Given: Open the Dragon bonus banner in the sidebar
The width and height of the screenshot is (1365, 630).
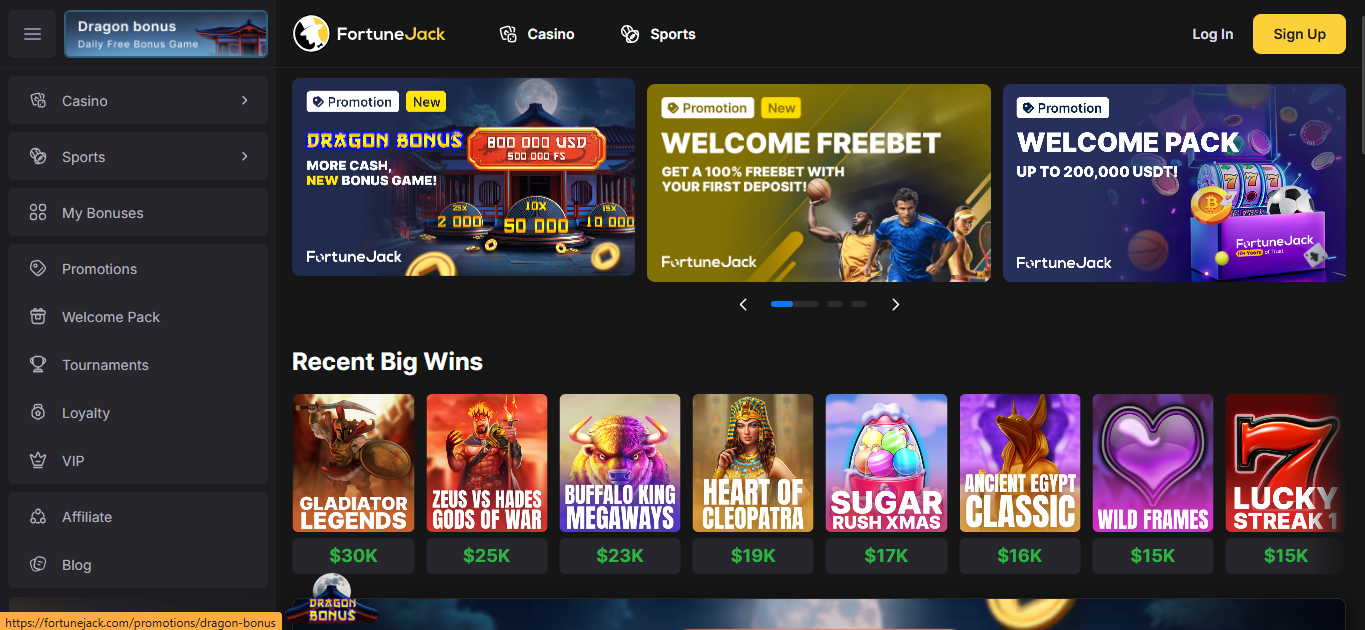Looking at the screenshot, I should click(x=166, y=34).
